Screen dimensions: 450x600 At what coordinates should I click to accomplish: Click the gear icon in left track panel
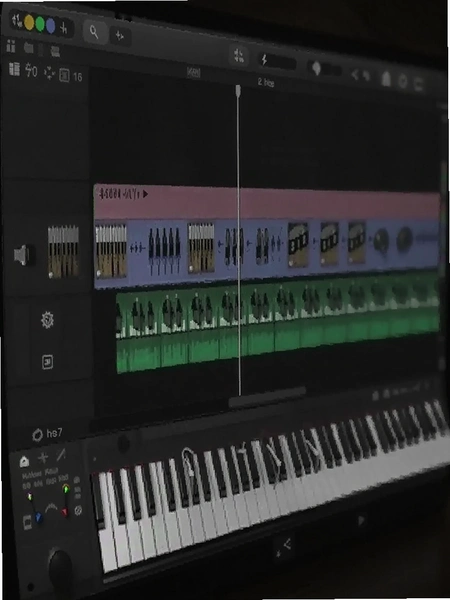(47, 320)
